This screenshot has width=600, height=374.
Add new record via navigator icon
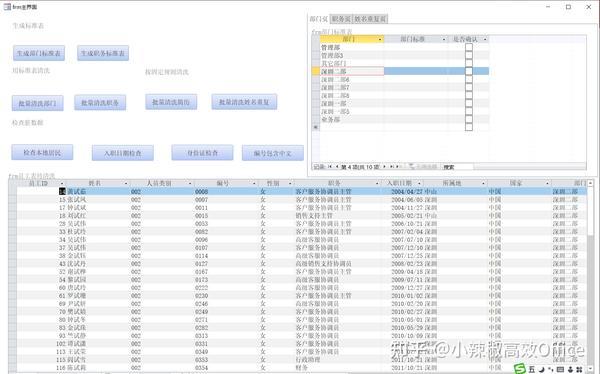[x=397, y=167]
